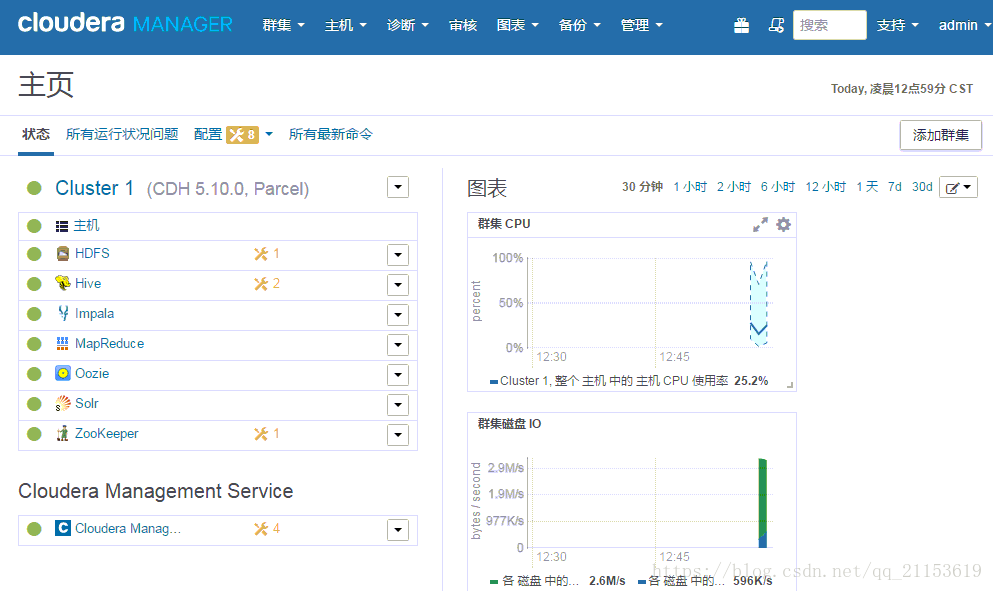Open the 群集 CPU chart settings gear
The image size is (993, 591).
click(783, 225)
